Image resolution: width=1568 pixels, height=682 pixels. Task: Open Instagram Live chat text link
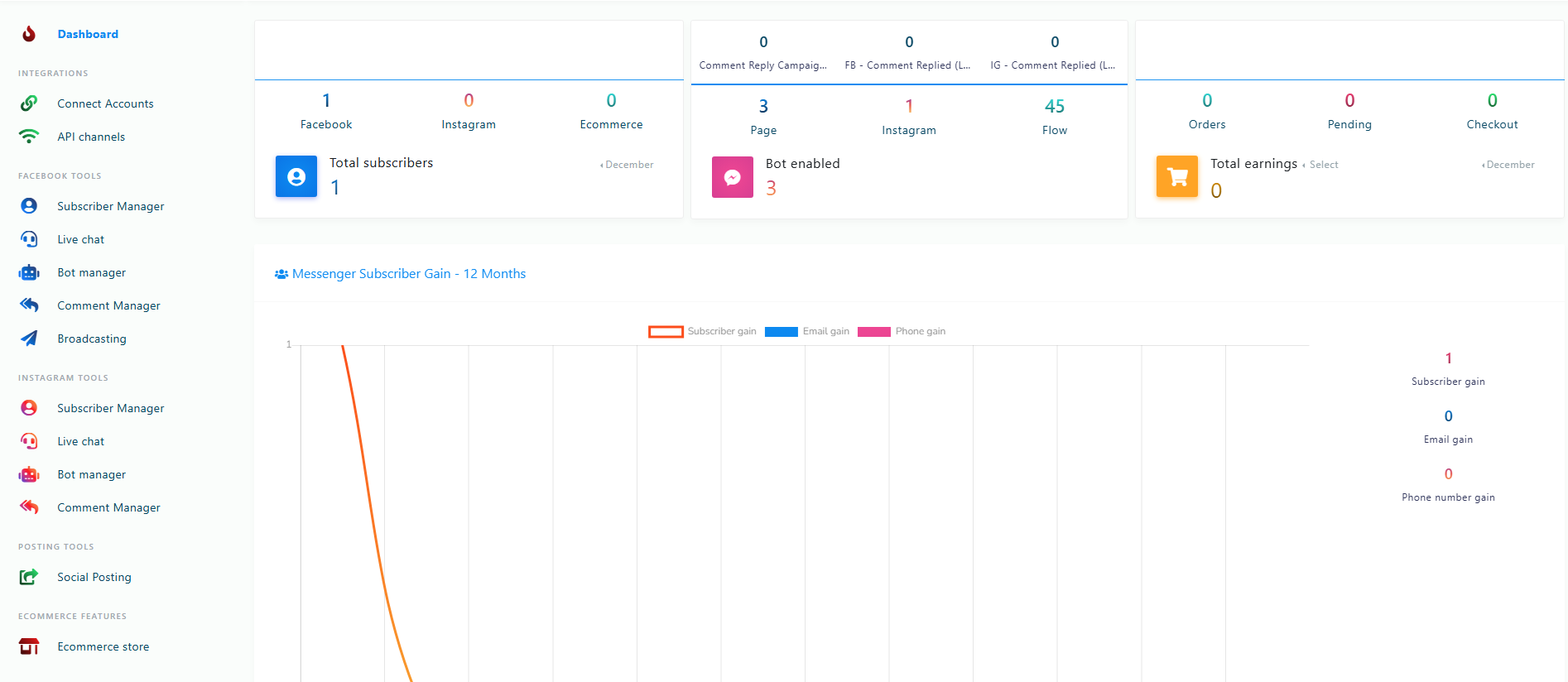coord(81,441)
